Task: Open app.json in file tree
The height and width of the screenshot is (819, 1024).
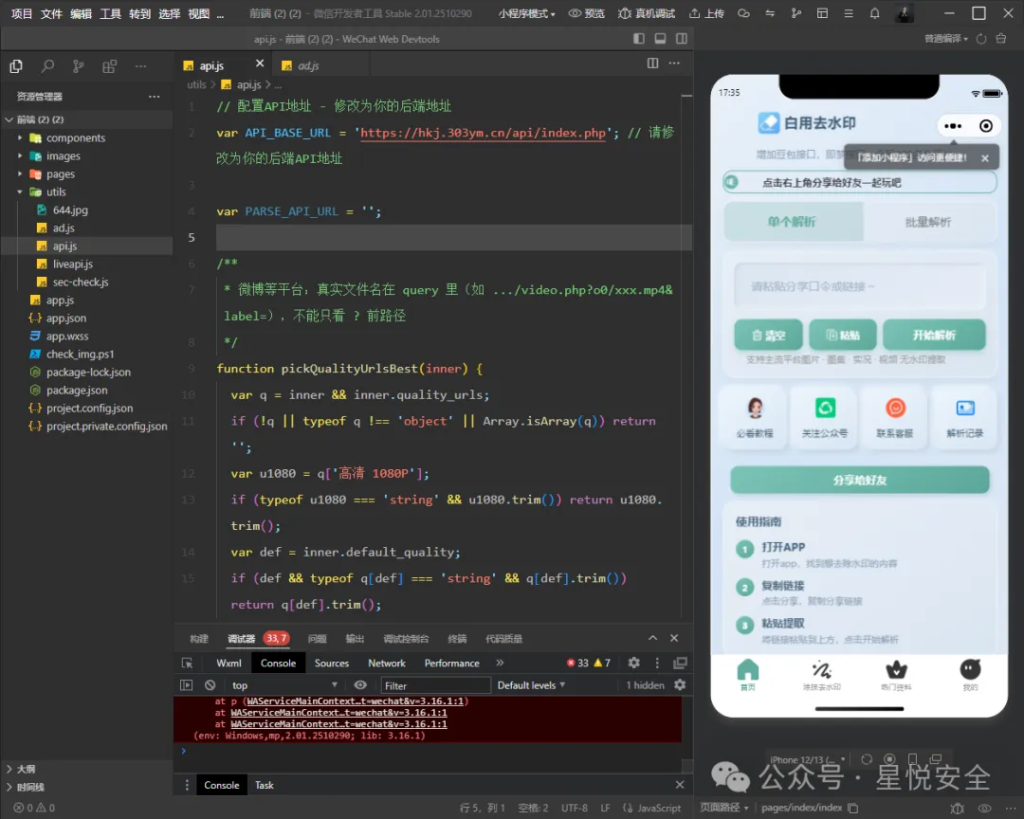Action: coord(65,318)
